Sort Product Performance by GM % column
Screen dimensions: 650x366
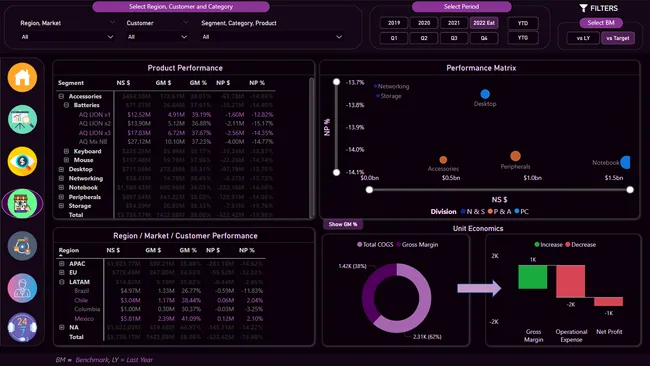(x=198, y=83)
